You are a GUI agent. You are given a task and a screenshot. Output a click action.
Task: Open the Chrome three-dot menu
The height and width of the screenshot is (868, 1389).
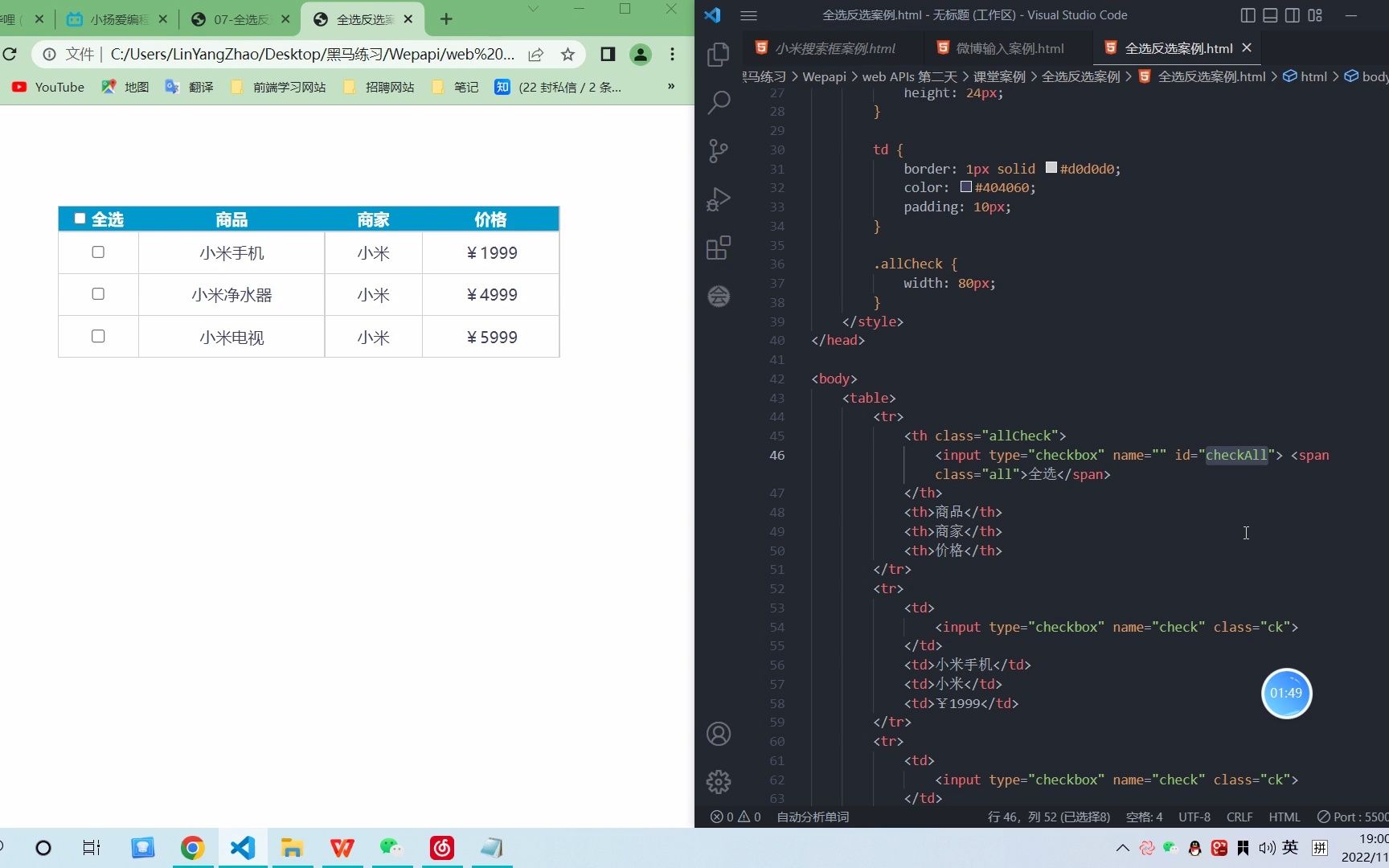pyautogui.click(x=672, y=54)
